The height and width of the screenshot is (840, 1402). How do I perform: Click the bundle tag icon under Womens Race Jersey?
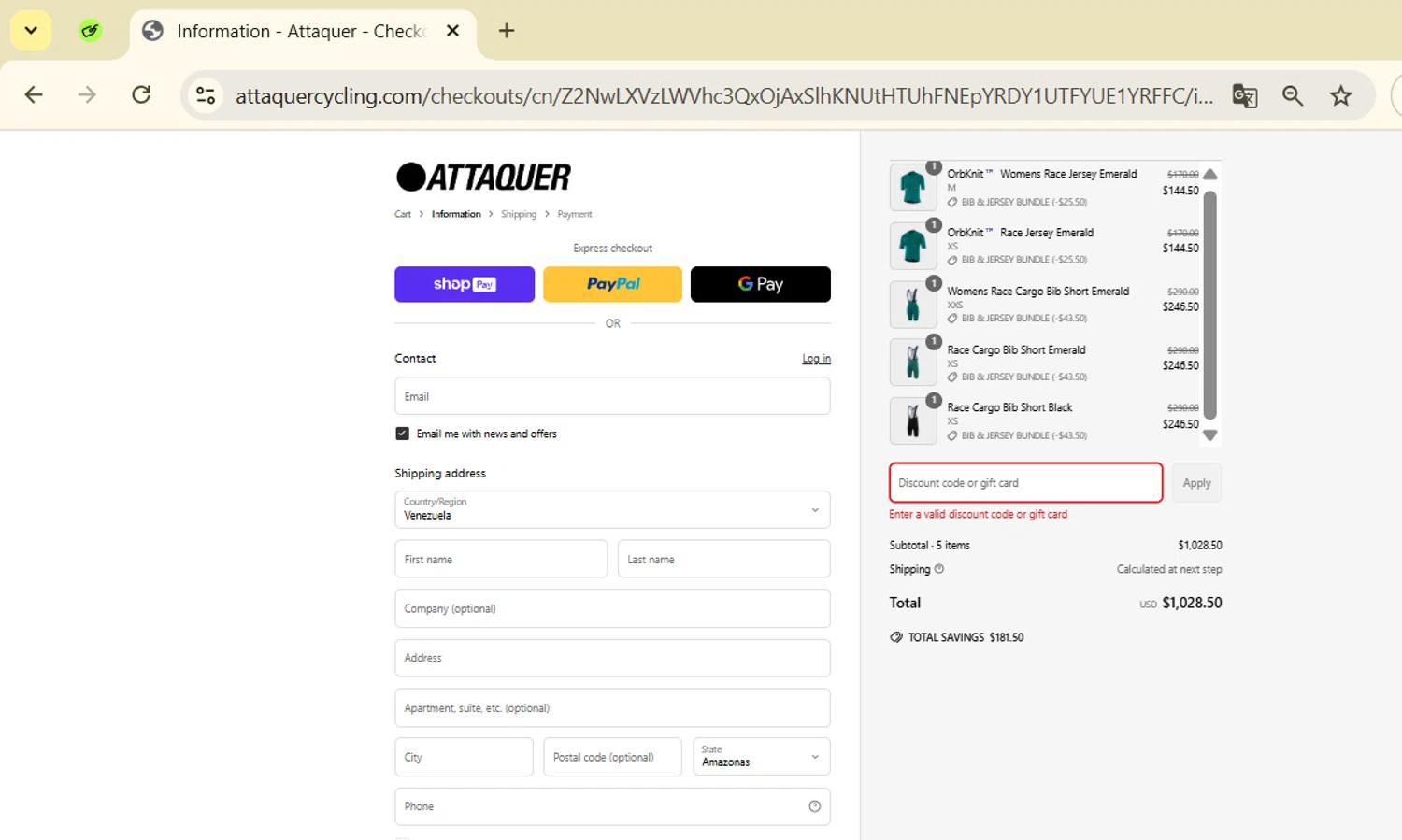click(x=952, y=202)
